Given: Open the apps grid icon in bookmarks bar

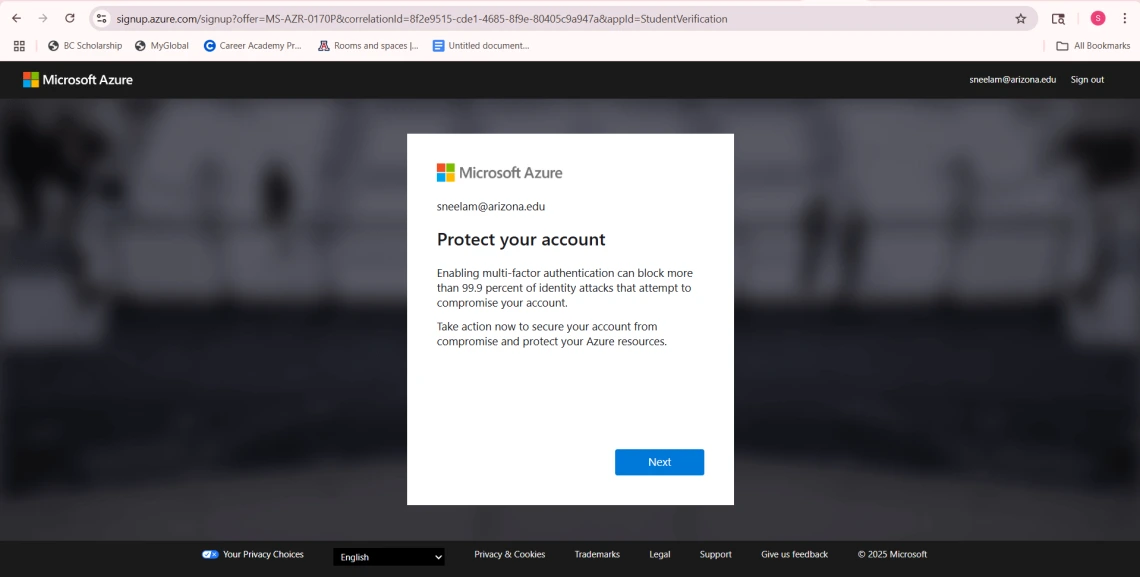Looking at the screenshot, I should pos(20,46).
